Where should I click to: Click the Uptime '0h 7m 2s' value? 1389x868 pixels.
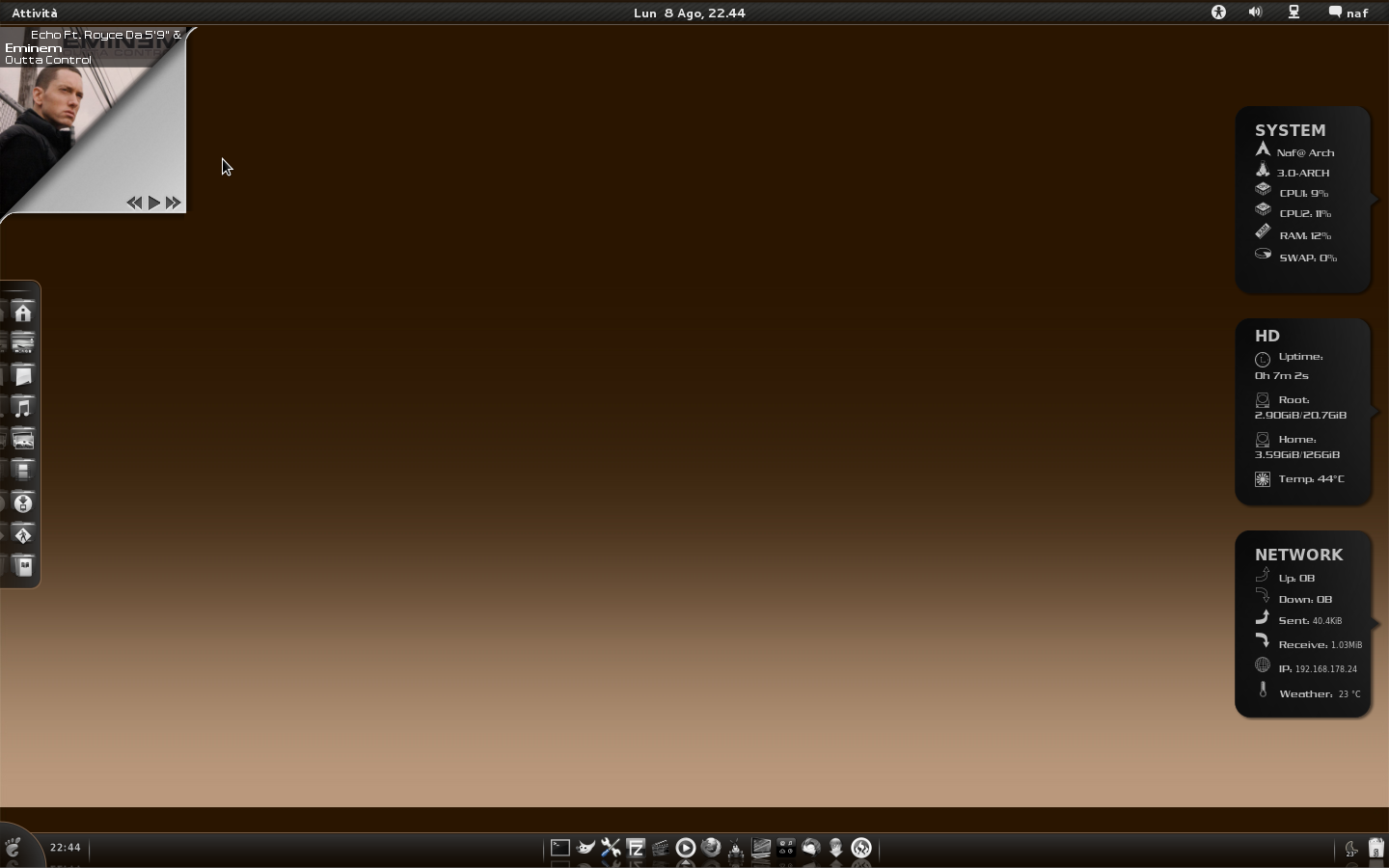(x=1281, y=376)
